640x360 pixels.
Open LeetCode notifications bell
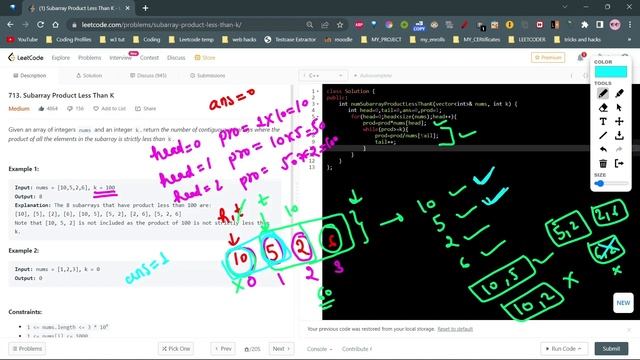[x=580, y=58]
